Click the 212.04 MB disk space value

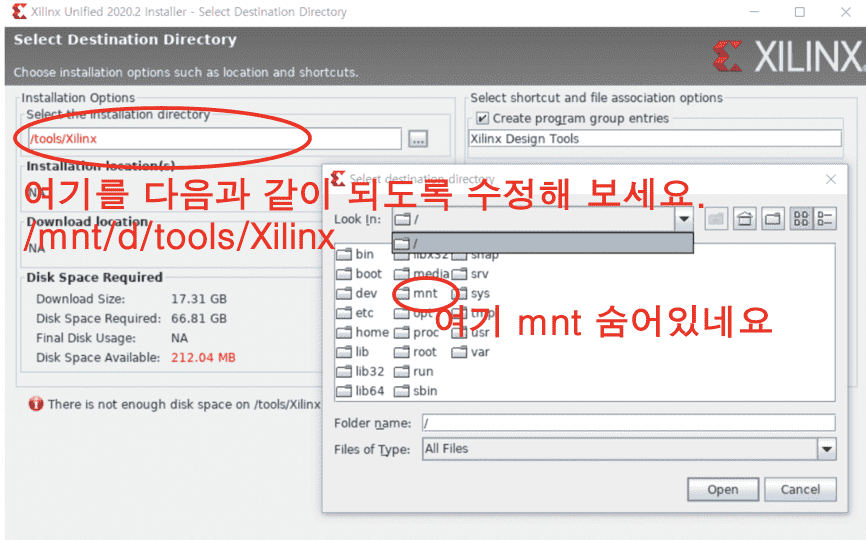pos(203,358)
